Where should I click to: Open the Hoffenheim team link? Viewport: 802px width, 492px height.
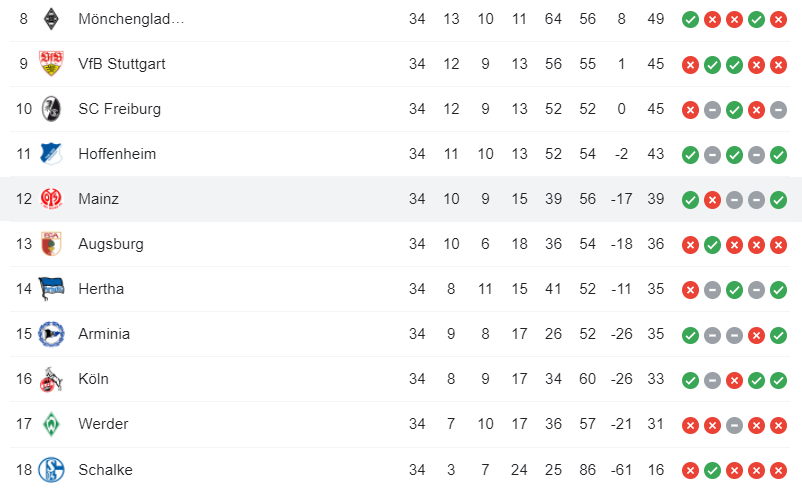click(117, 154)
